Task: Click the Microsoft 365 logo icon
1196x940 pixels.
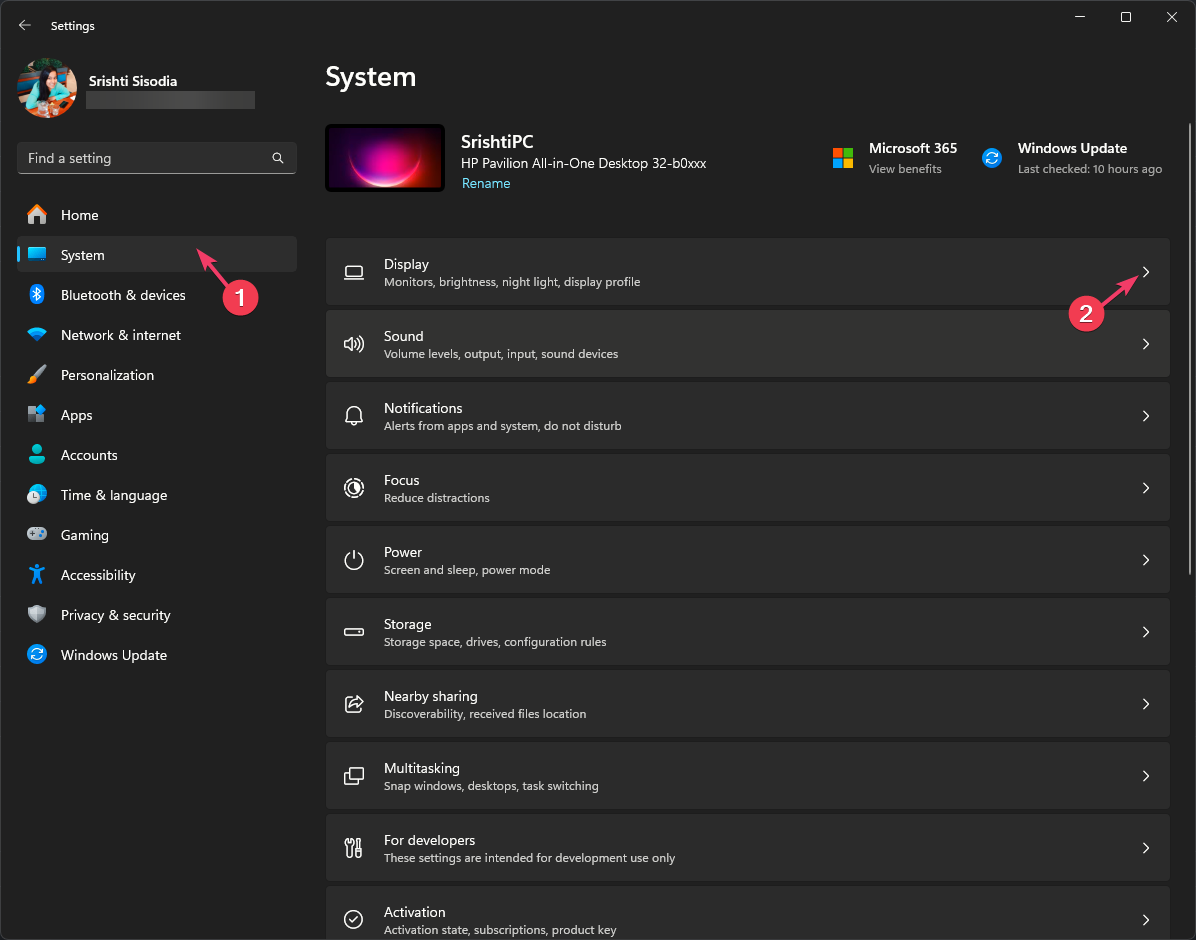Action: tap(843, 158)
